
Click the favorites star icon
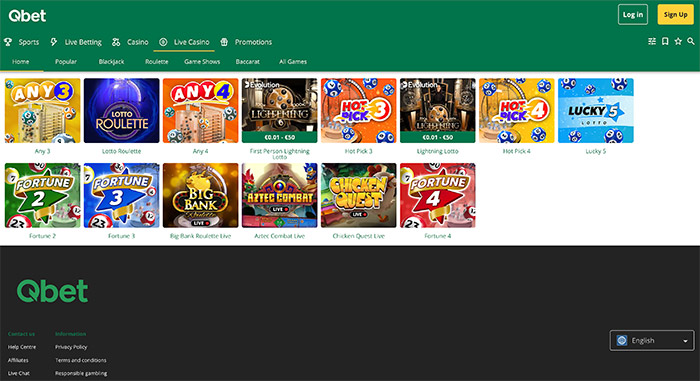click(x=678, y=42)
